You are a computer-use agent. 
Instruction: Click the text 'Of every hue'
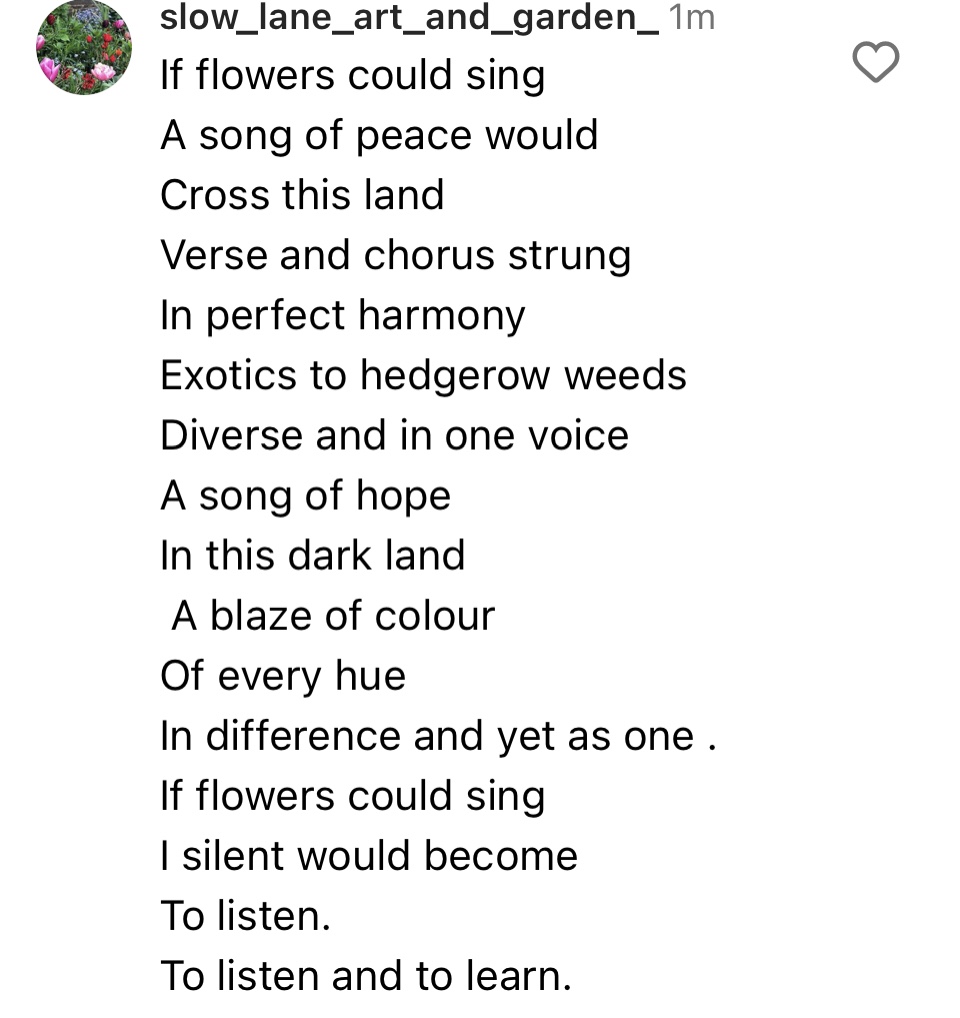tap(283, 676)
